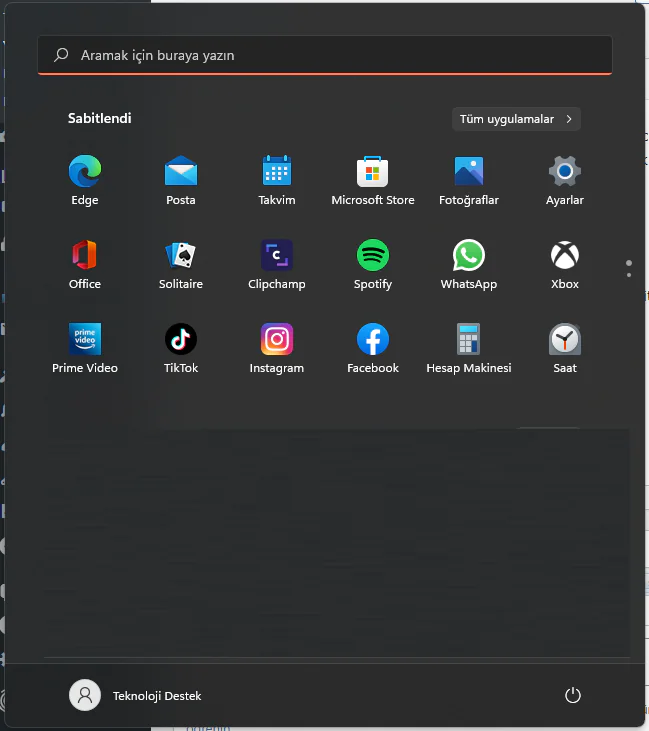Click the 'Sabitlendi' heading text

100,118
